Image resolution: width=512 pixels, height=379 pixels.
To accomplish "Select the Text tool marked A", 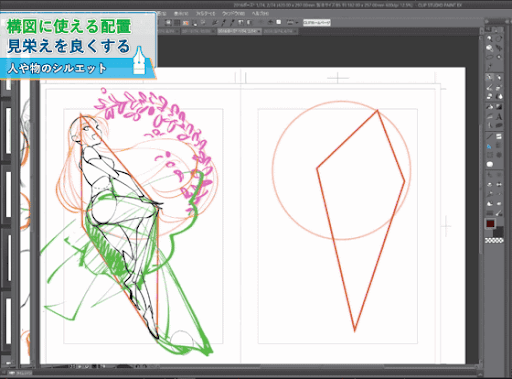I will coord(499,117).
